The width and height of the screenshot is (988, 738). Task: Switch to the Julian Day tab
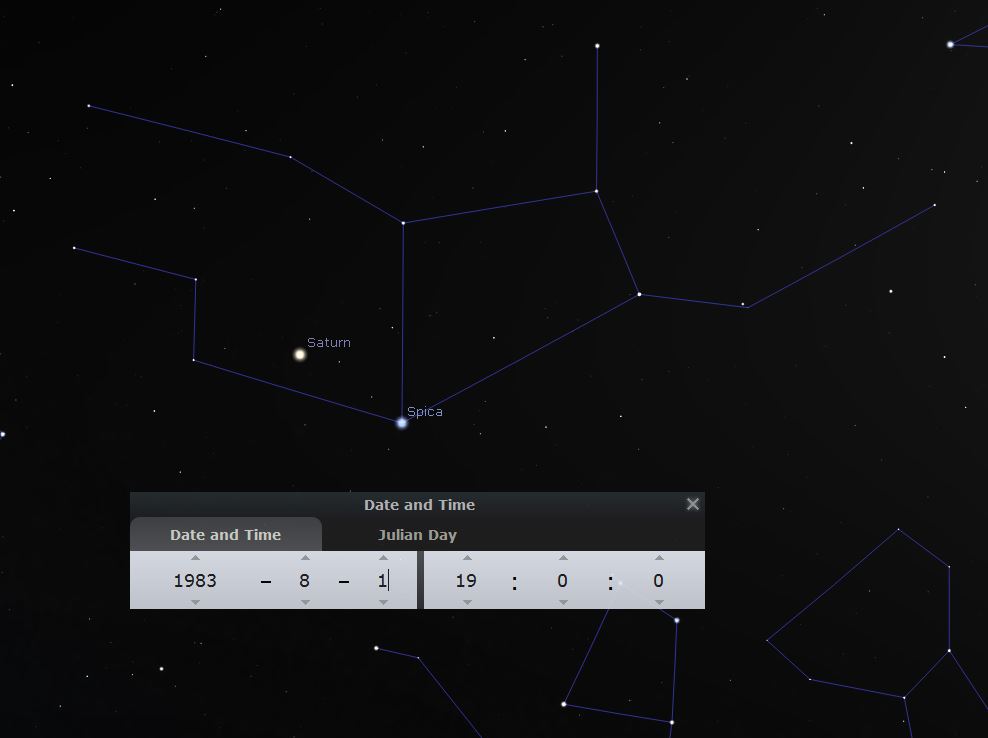pos(417,535)
